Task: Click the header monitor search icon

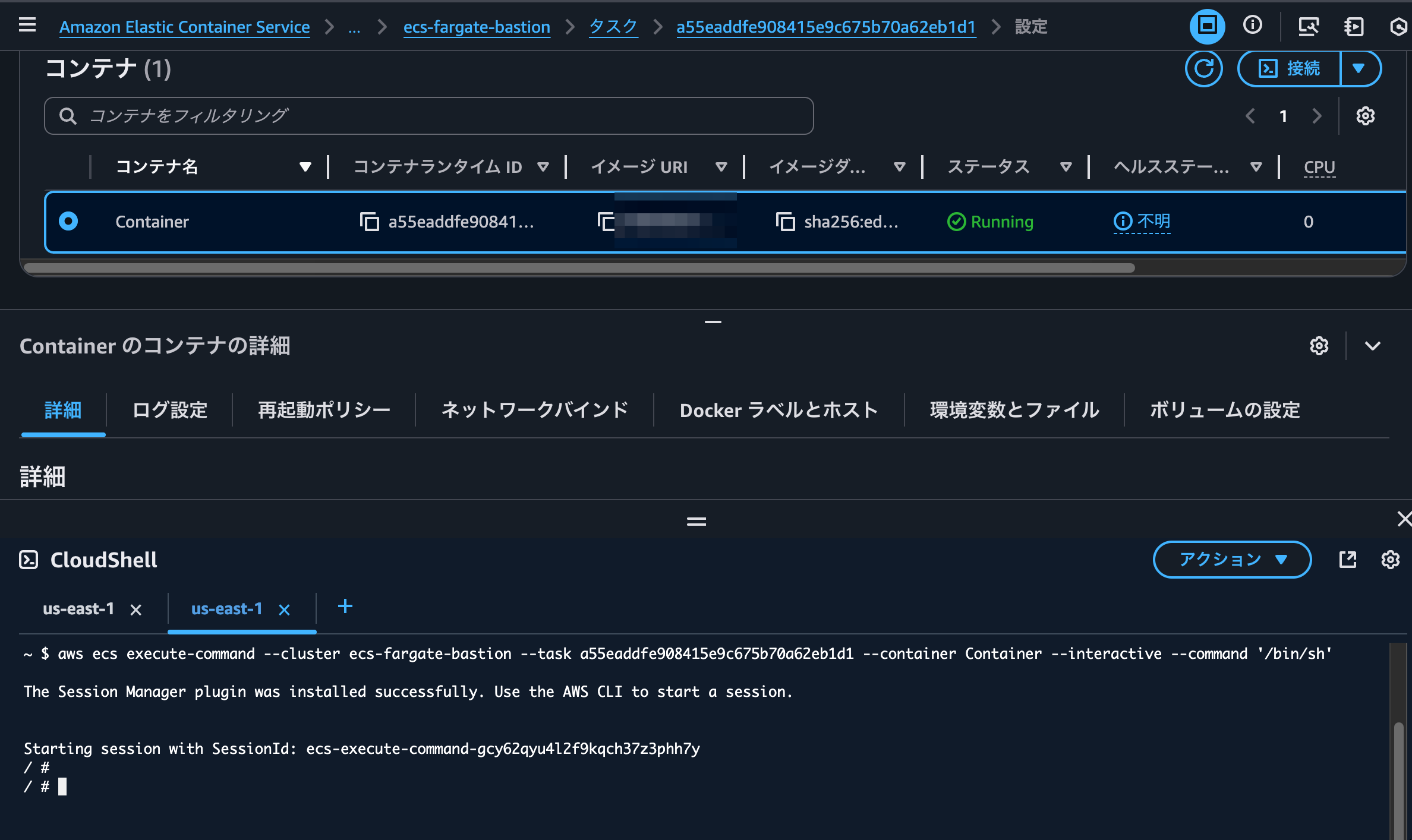Action: click(x=1309, y=26)
